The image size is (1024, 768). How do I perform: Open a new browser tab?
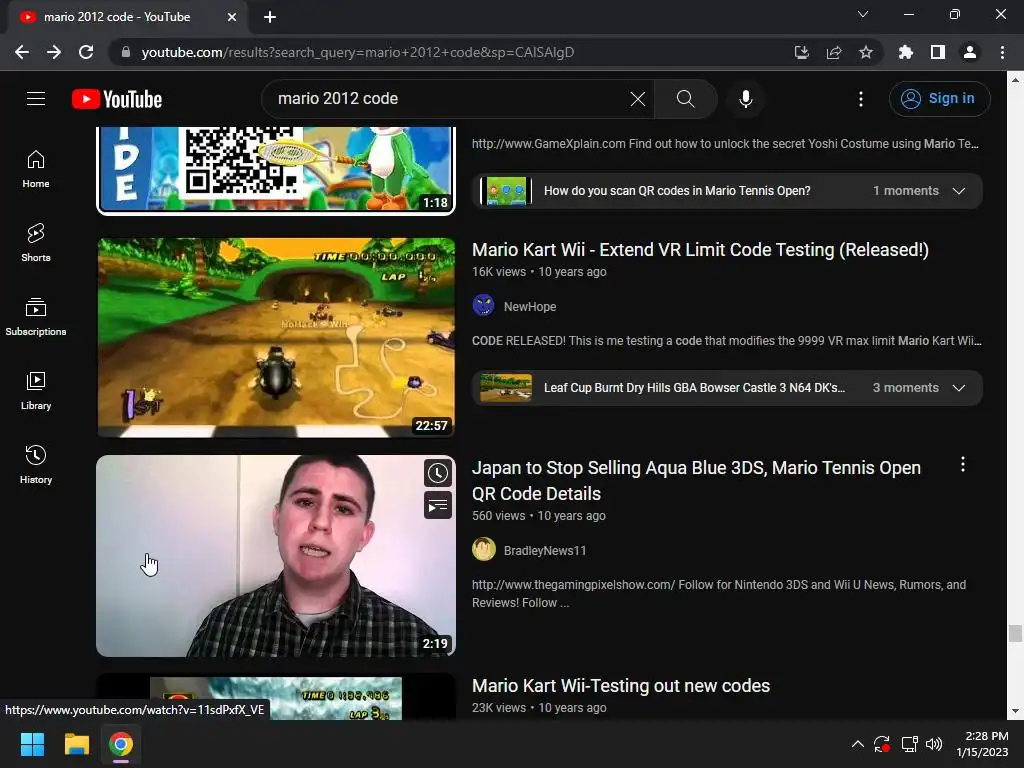[270, 17]
